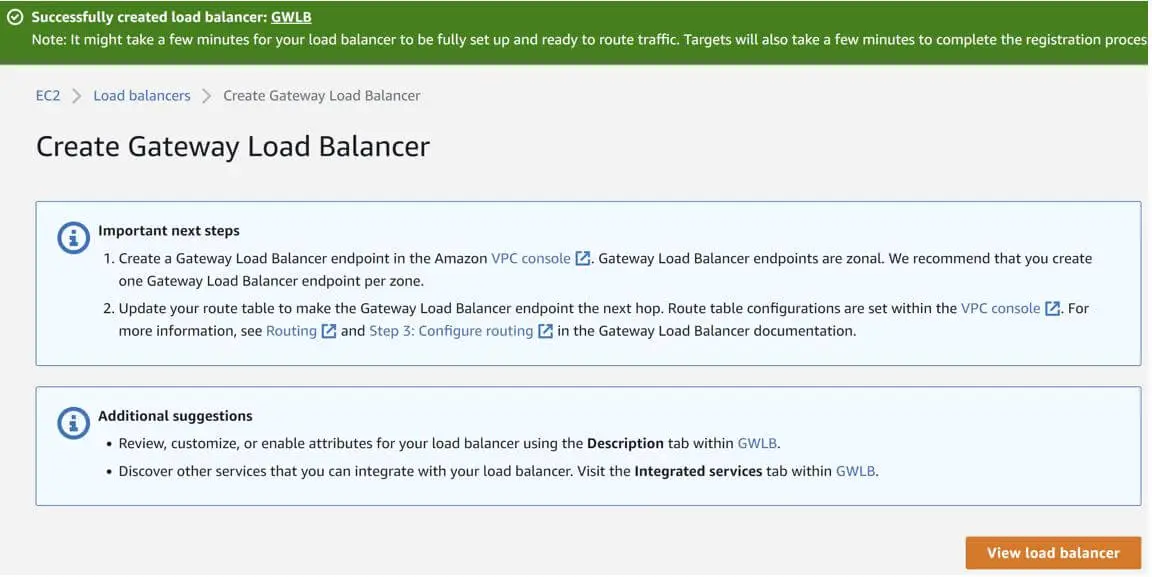Image resolution: width=1152 pixels, height=577 pixels.
Task: Open VPC console link in step 1
Action: pos(530,259)
